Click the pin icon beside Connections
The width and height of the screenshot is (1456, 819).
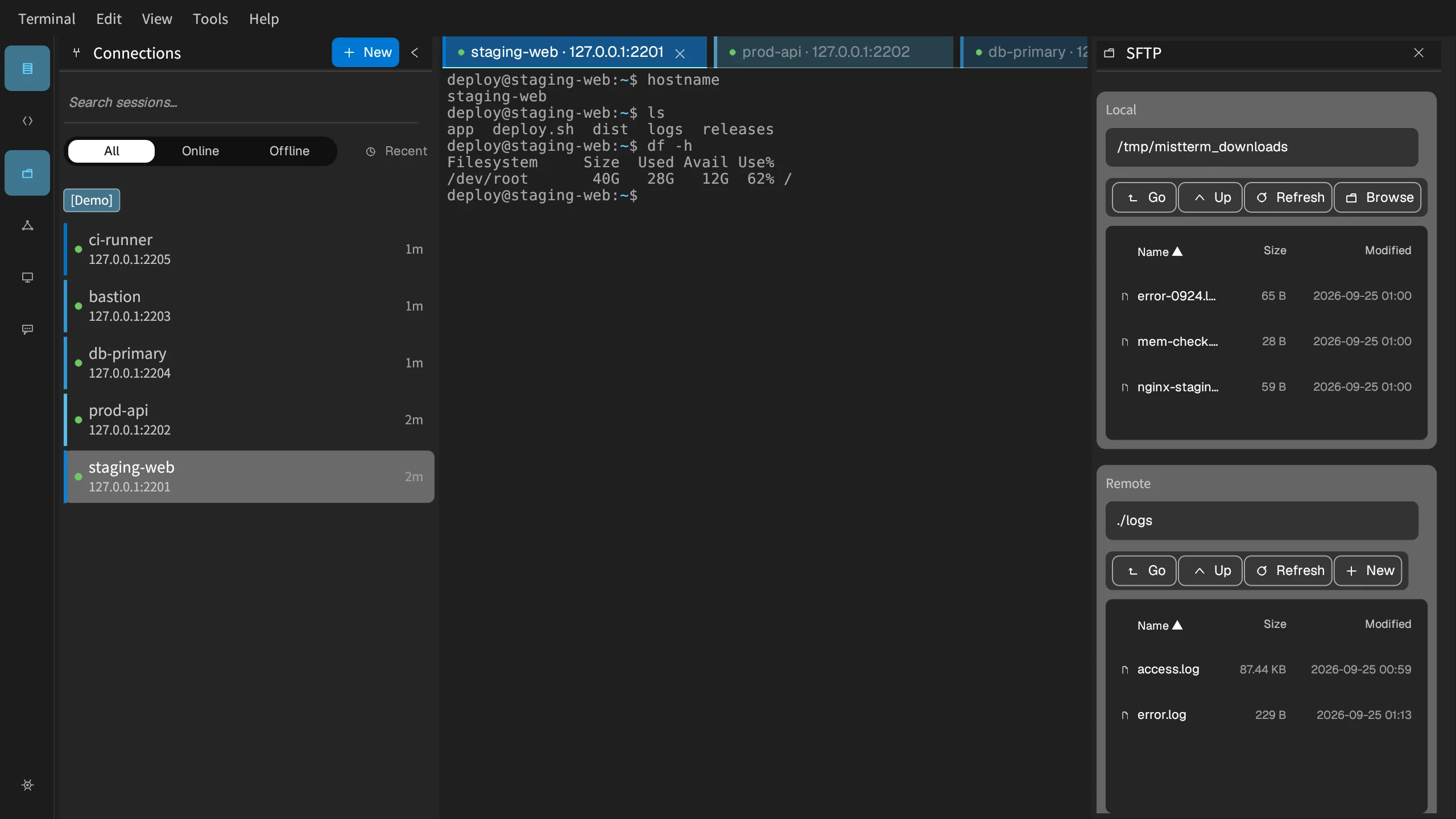76,52
